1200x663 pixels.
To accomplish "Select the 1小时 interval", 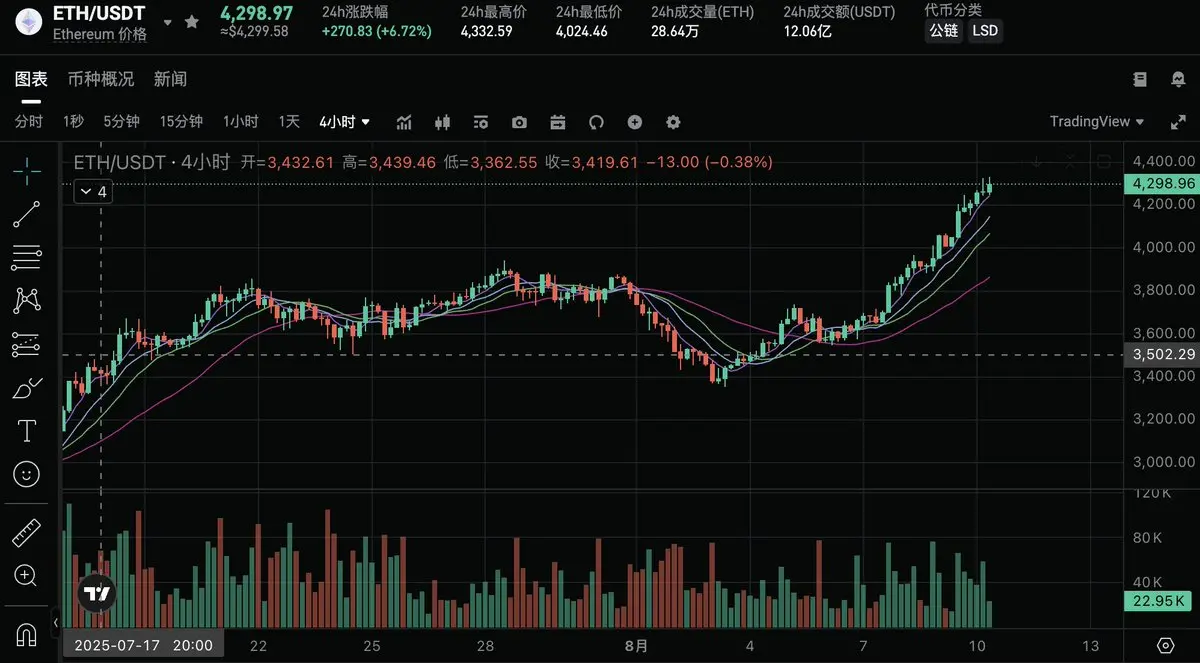I will pyautogui.click(x=241, y=122).
